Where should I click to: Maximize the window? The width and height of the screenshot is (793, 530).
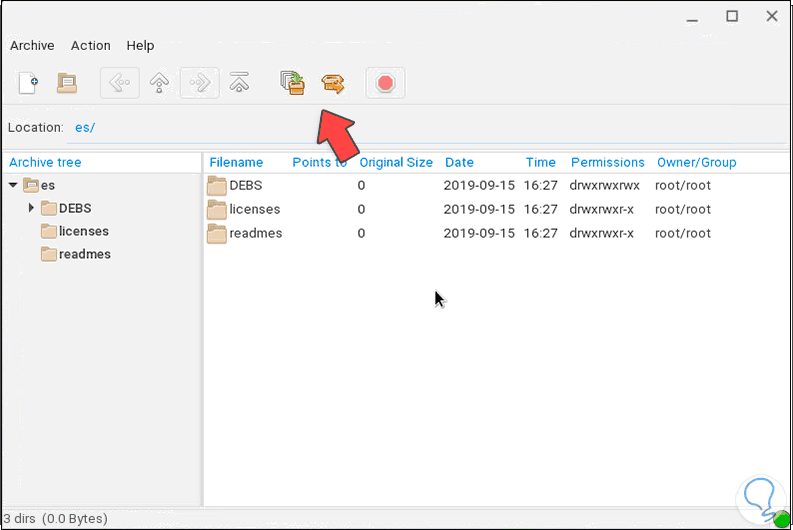(732, 16)
